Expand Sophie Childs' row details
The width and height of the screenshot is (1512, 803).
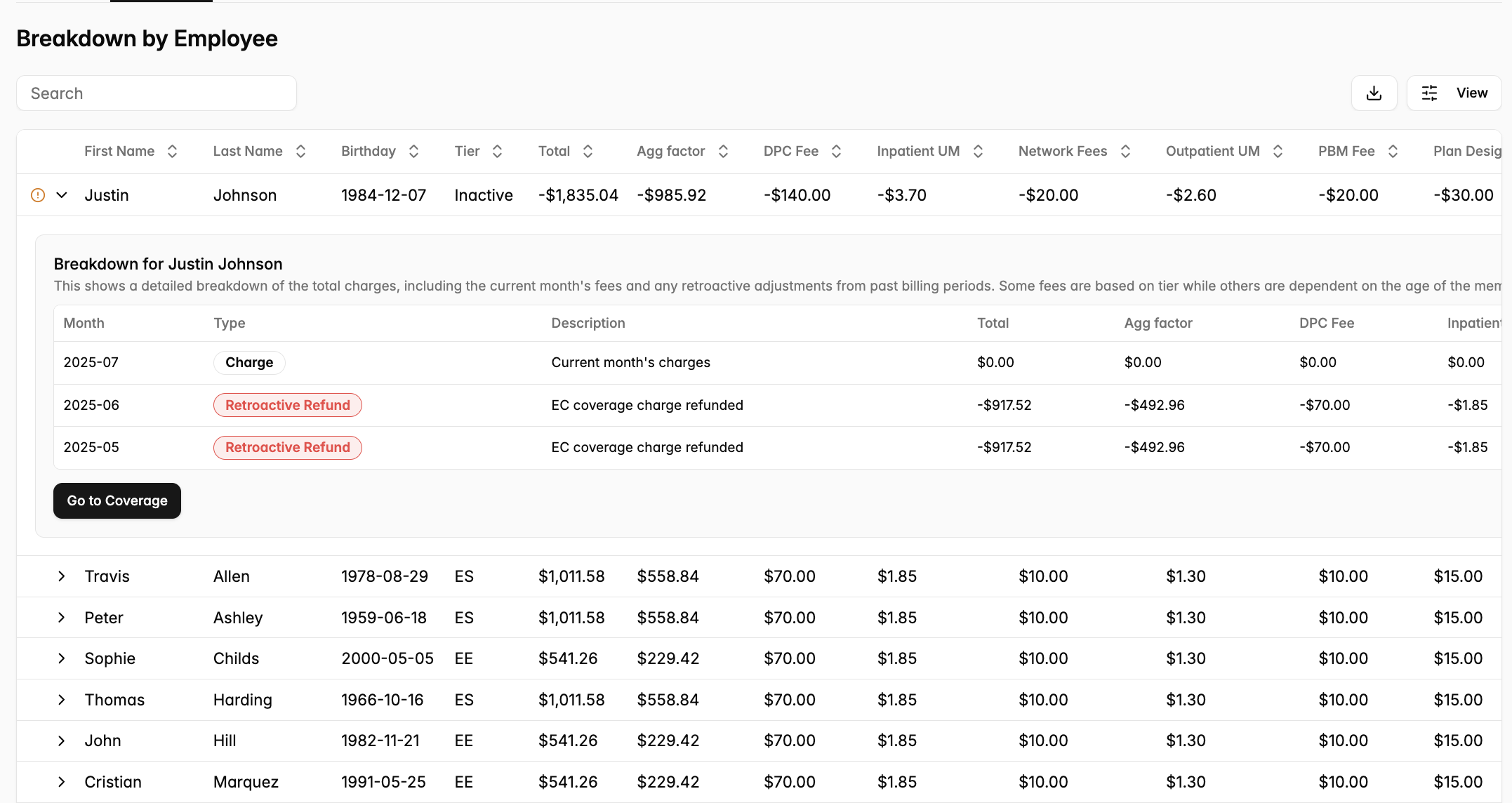click(x=62, y=658)
